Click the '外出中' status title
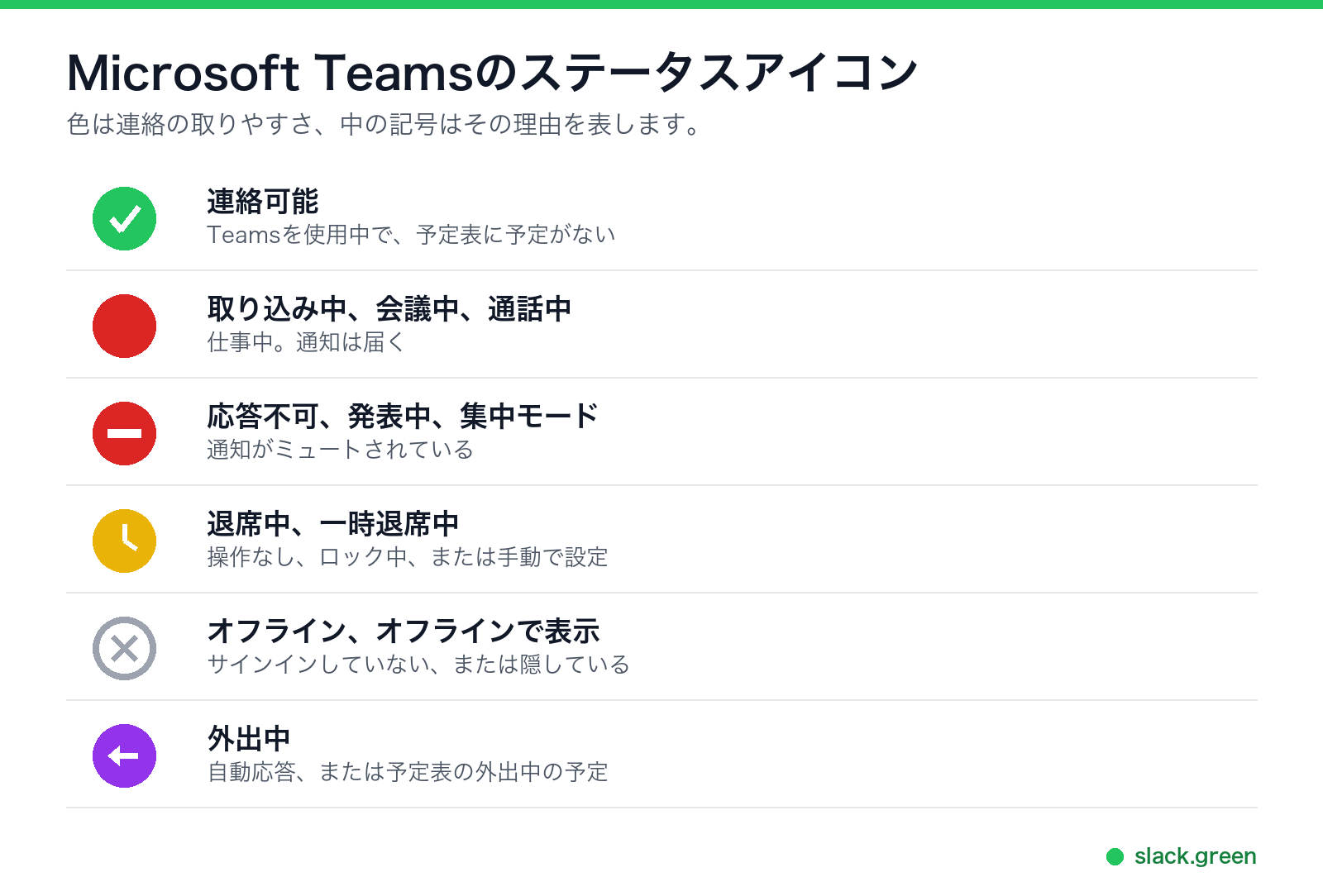The image size is (1323, 896). pyautogui.click(x=249, y=738)
